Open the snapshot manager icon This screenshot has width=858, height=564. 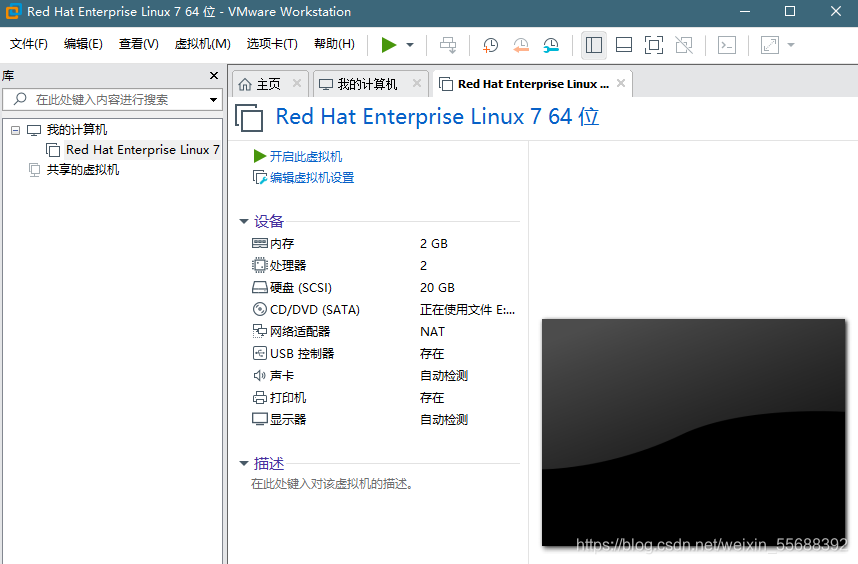pos(551,45)
